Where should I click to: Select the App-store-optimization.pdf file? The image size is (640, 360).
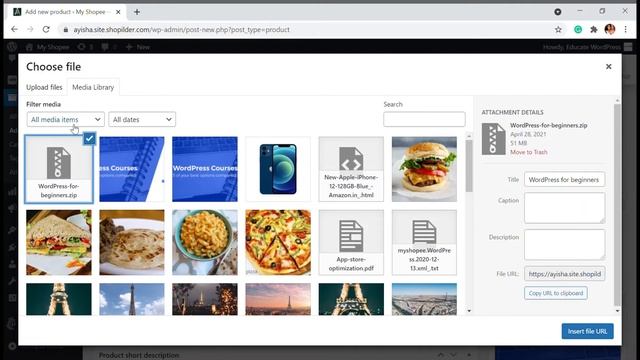click(351, 242)
